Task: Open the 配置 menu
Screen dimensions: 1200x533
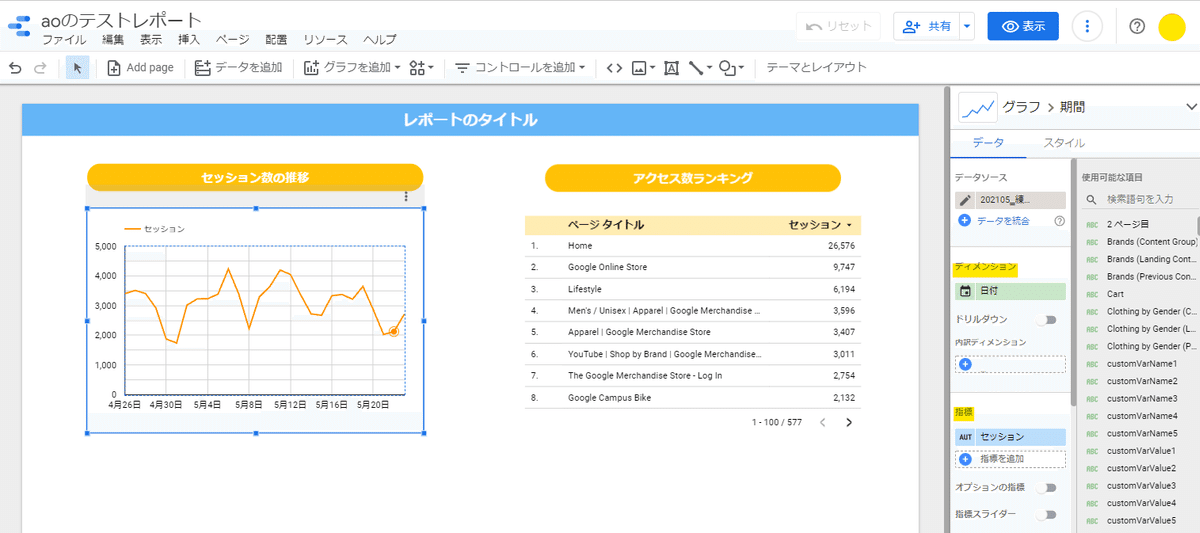Action: [x=276, y=40]
